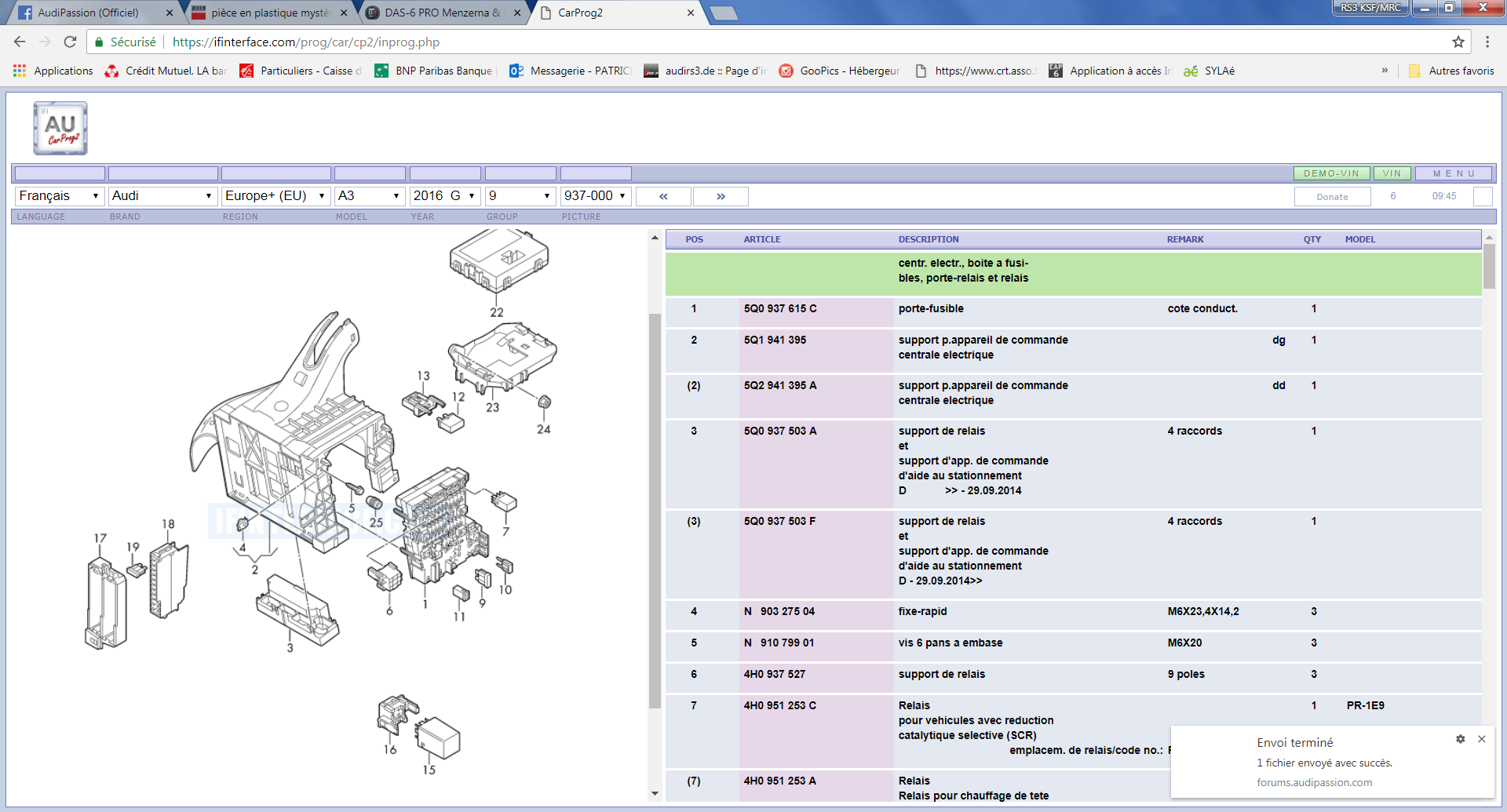Screen dimensions: 1507x812
Task: Dismiss the 'Envoi terminé' notification
Action: click(x=1481, y=739)
